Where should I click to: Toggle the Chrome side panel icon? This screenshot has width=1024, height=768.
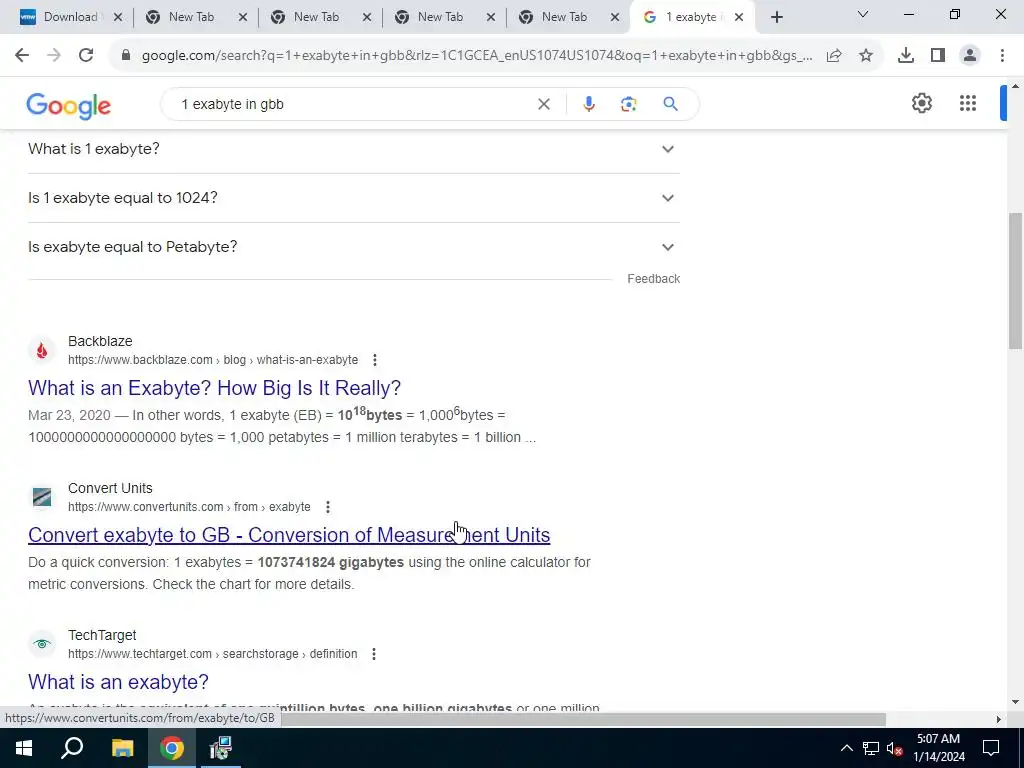[x=938, y=56]
